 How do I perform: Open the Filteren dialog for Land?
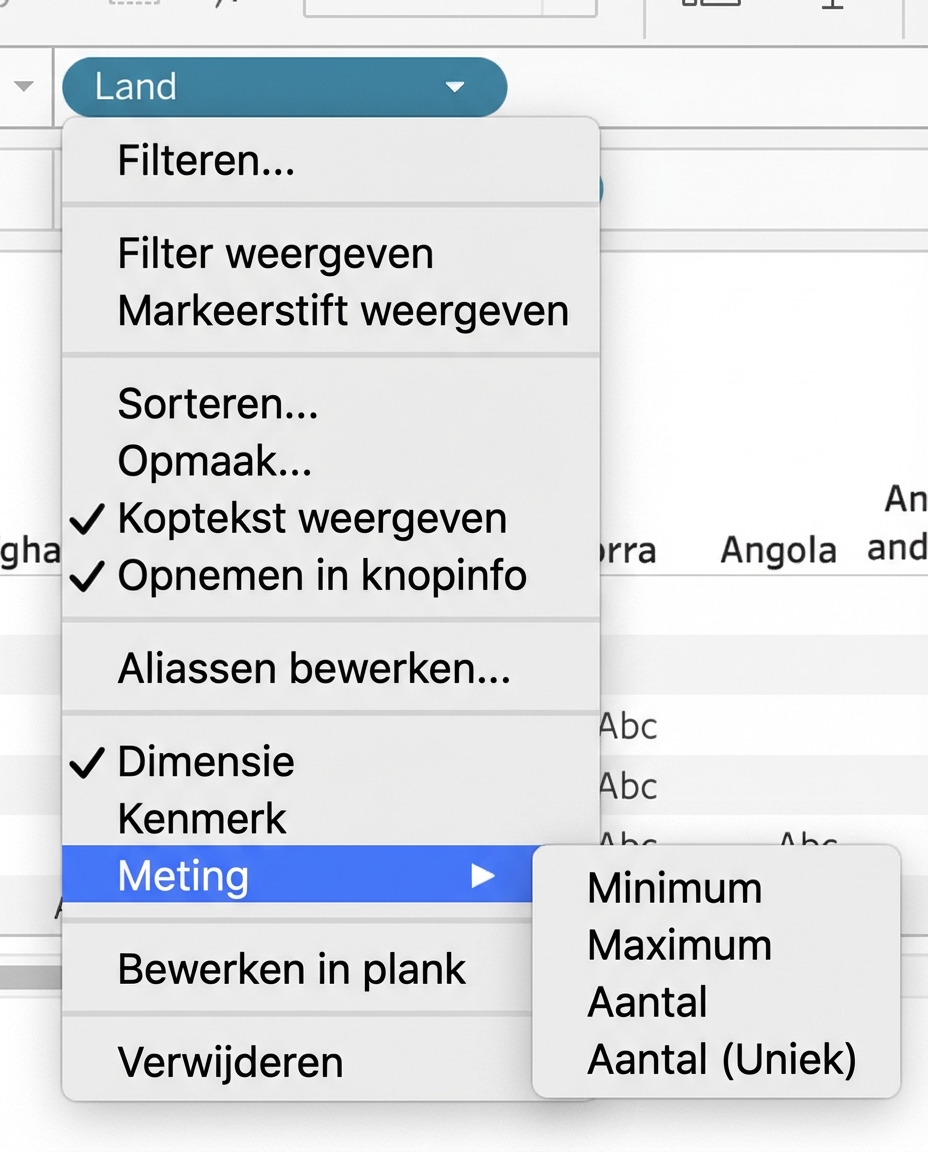point(205,160)
